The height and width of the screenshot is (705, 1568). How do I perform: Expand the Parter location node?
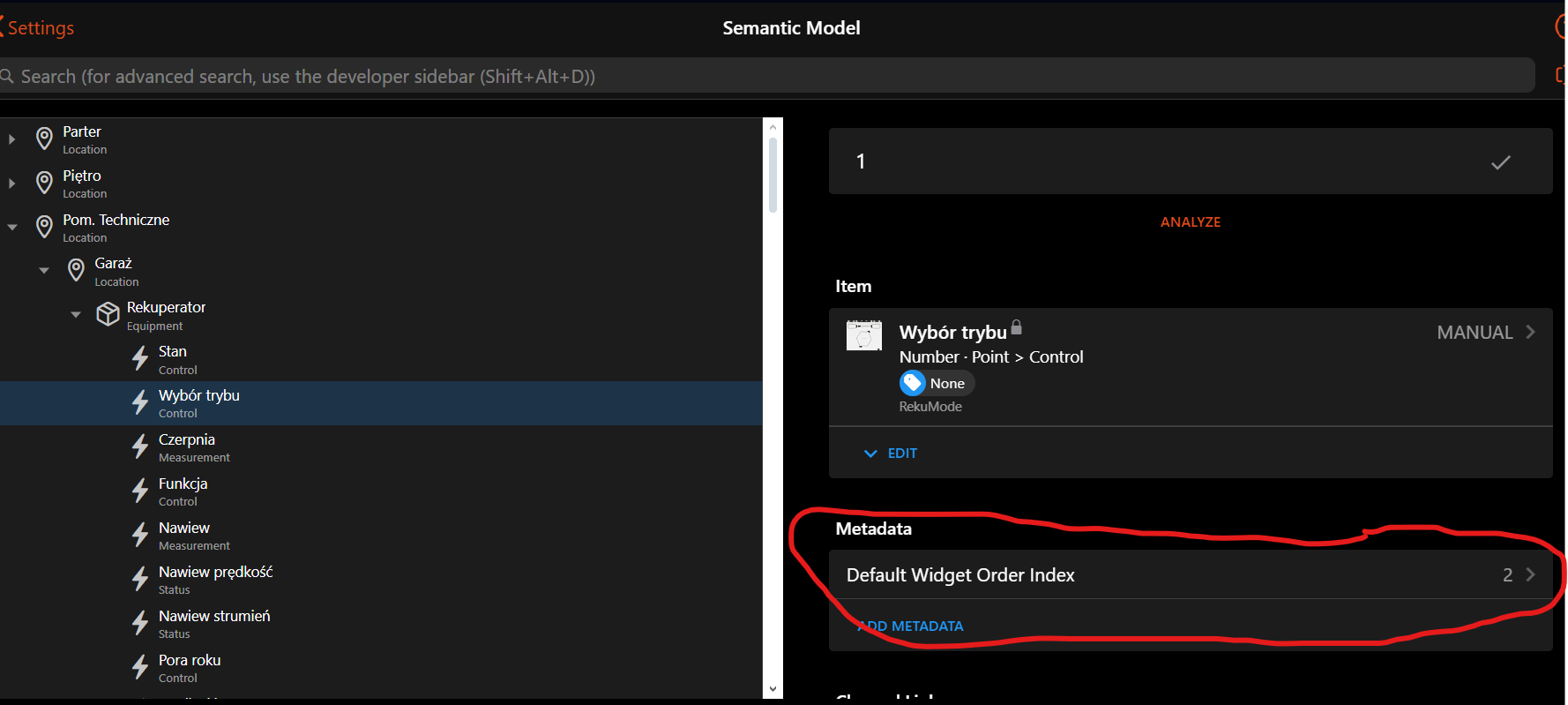[12, 139]
